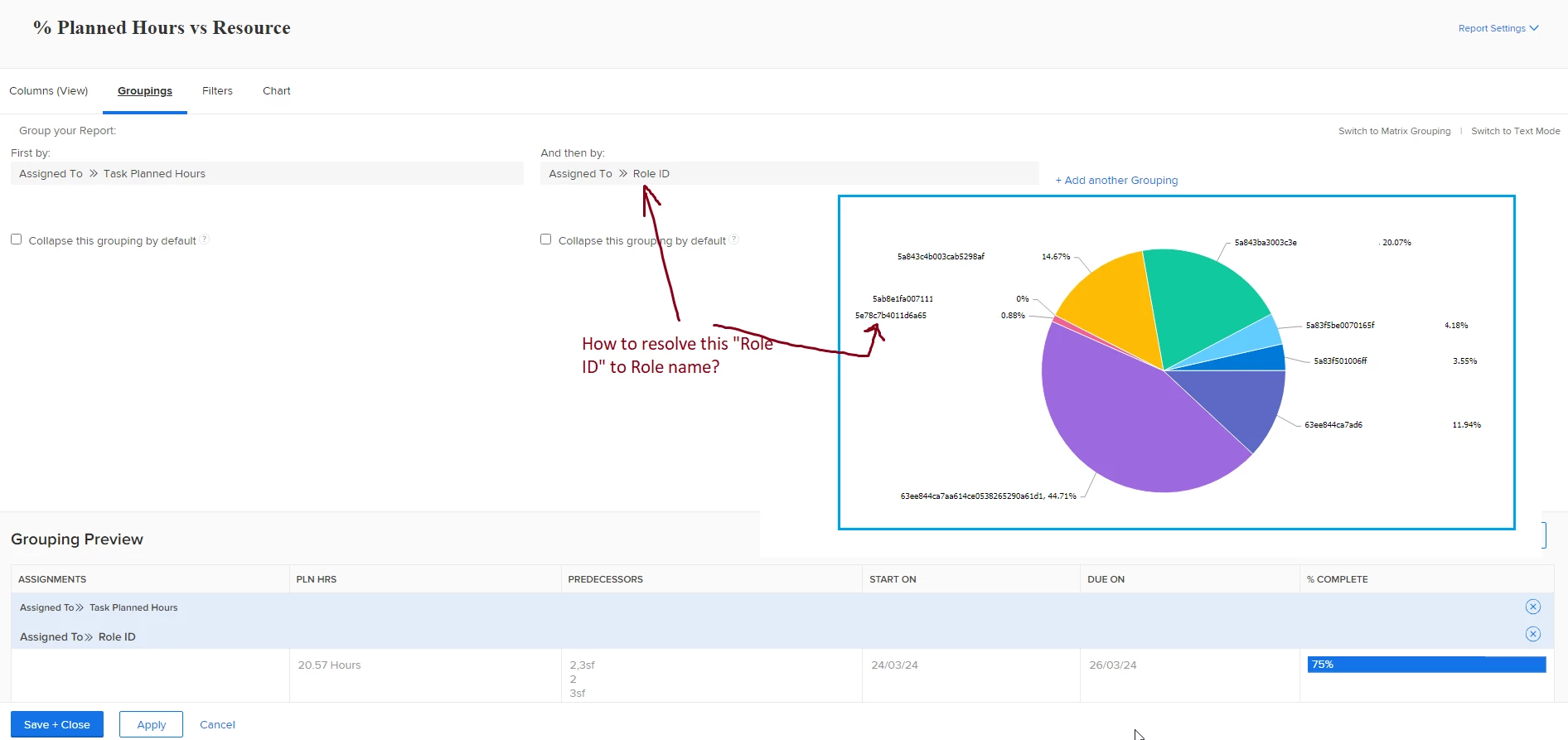Image resolution: width=1568 pixels, height=740 pixels.
Task: Click the Apply button
Action: pyautogui.click(x=152, y=724)
